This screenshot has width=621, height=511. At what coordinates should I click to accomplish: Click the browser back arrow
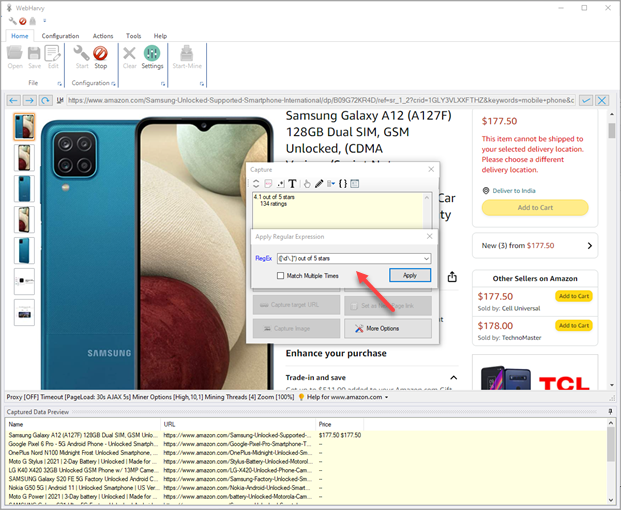tap(14, 101)
